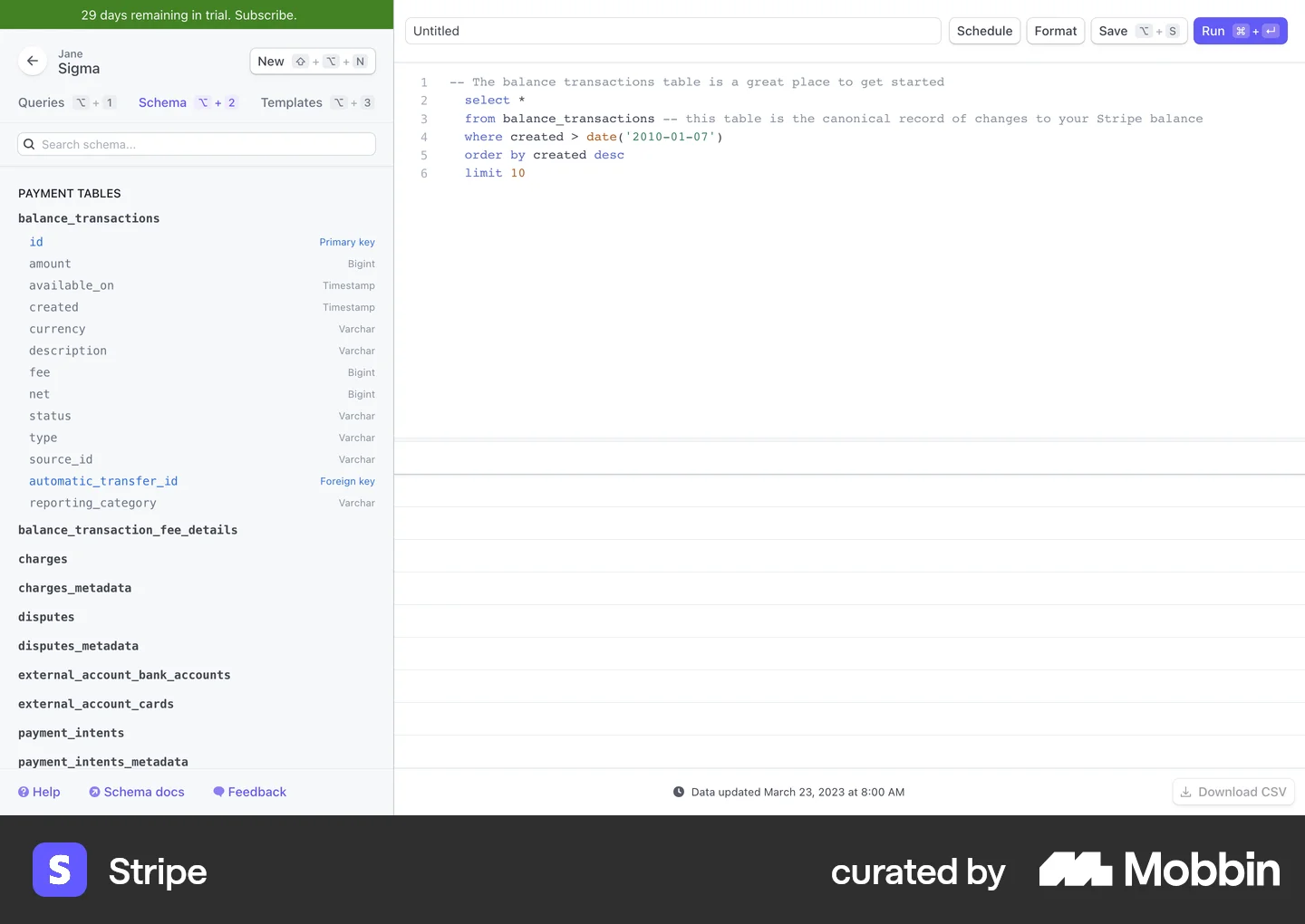Screen dimensions: 1305x924
Task: Select the source_id column row
Action: point(201,459)
